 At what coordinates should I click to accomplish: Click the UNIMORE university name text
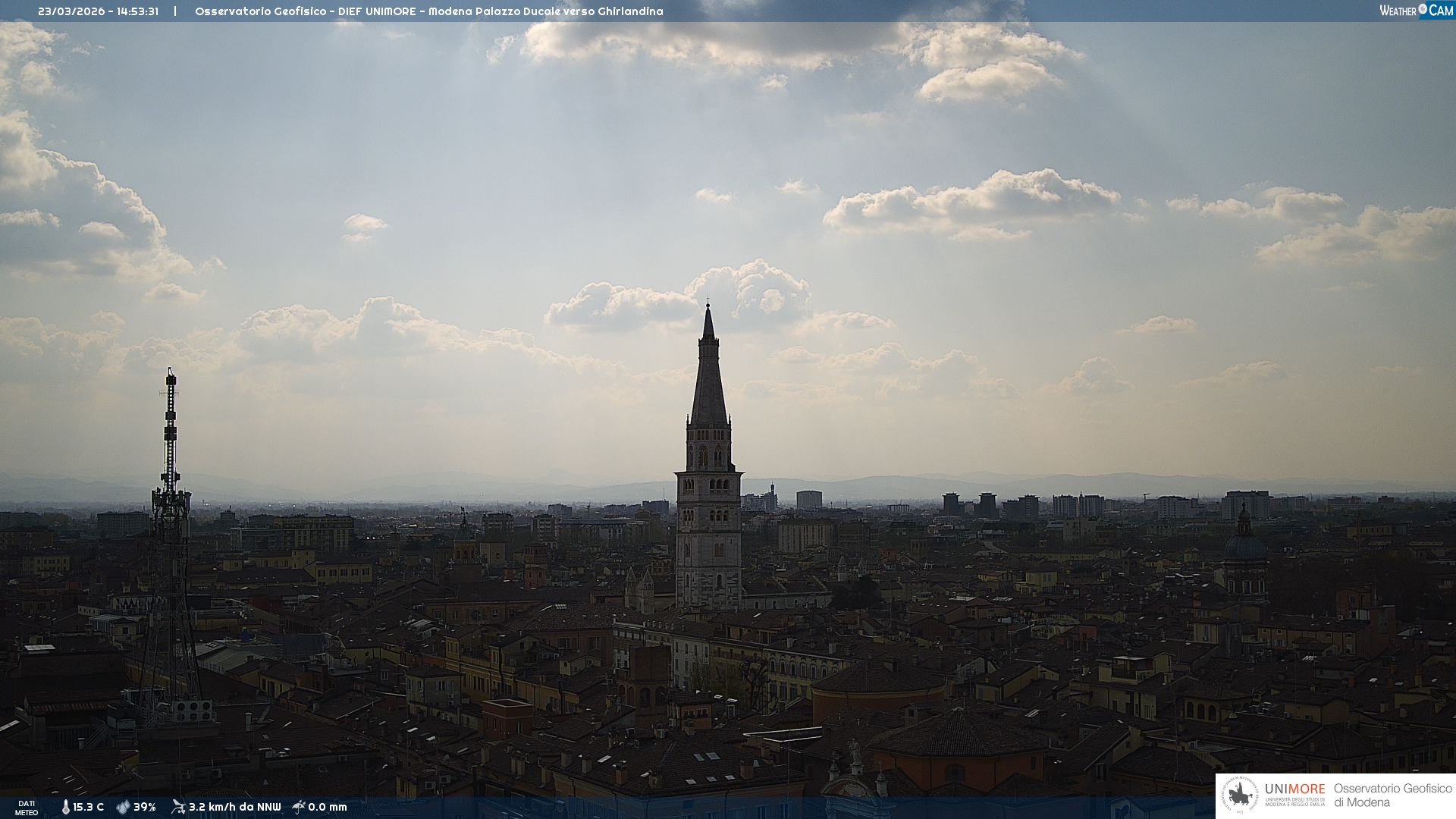[x=1294, y=789]
